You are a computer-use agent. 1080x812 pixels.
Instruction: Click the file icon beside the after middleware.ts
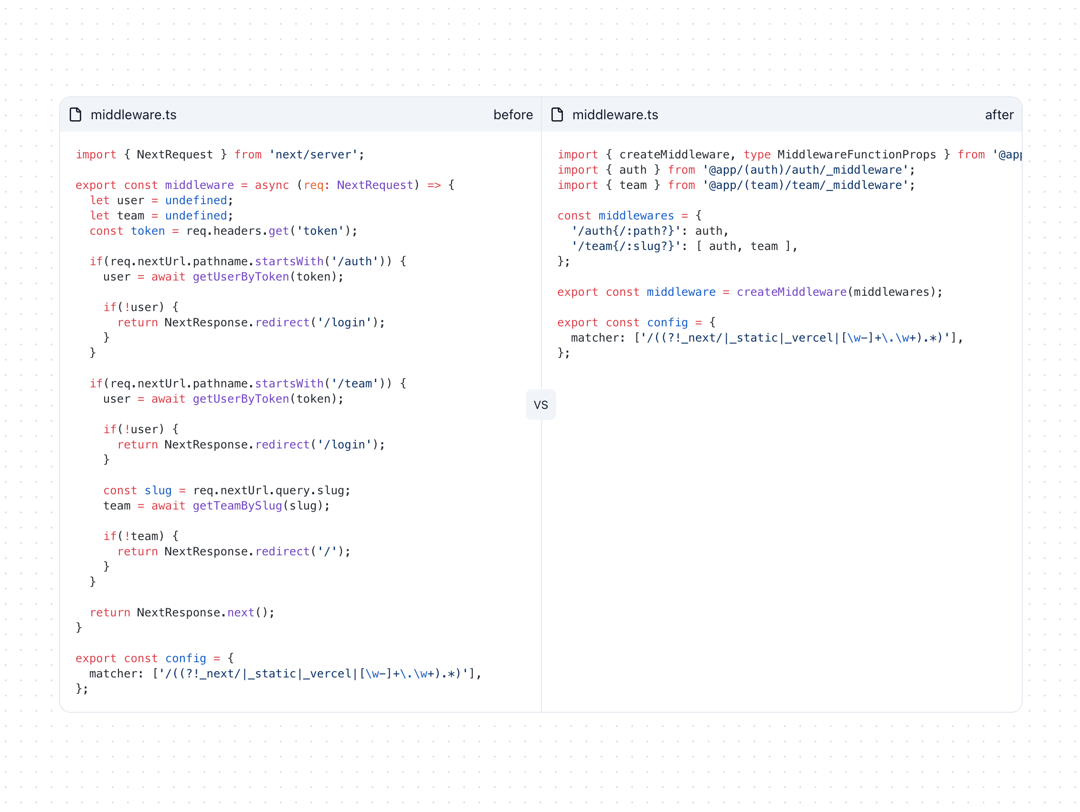point(557,115)
